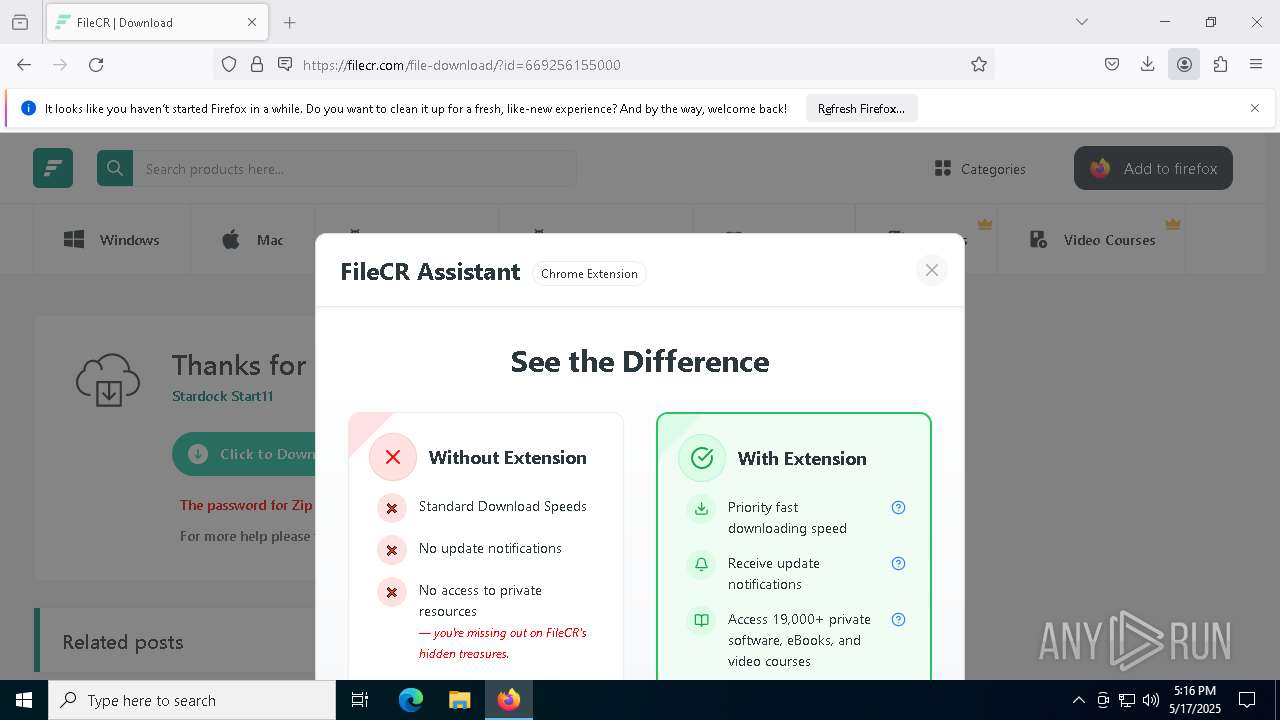The height and width of the screenshot is (720, 1280).
Task: Click the Refresh Firefox... button
Action: click(x=861, y=108)
